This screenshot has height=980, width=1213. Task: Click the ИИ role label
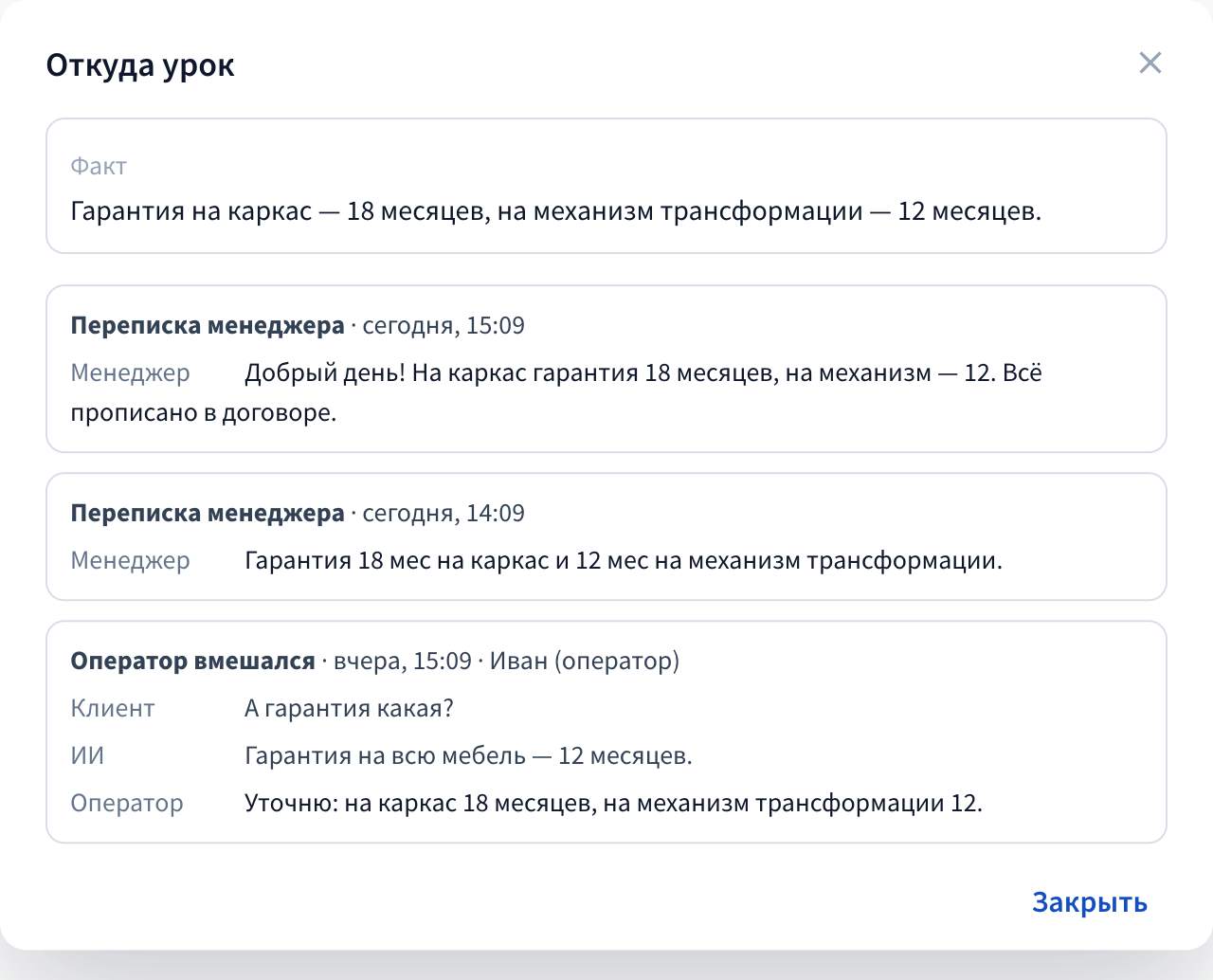coord(87,756)
